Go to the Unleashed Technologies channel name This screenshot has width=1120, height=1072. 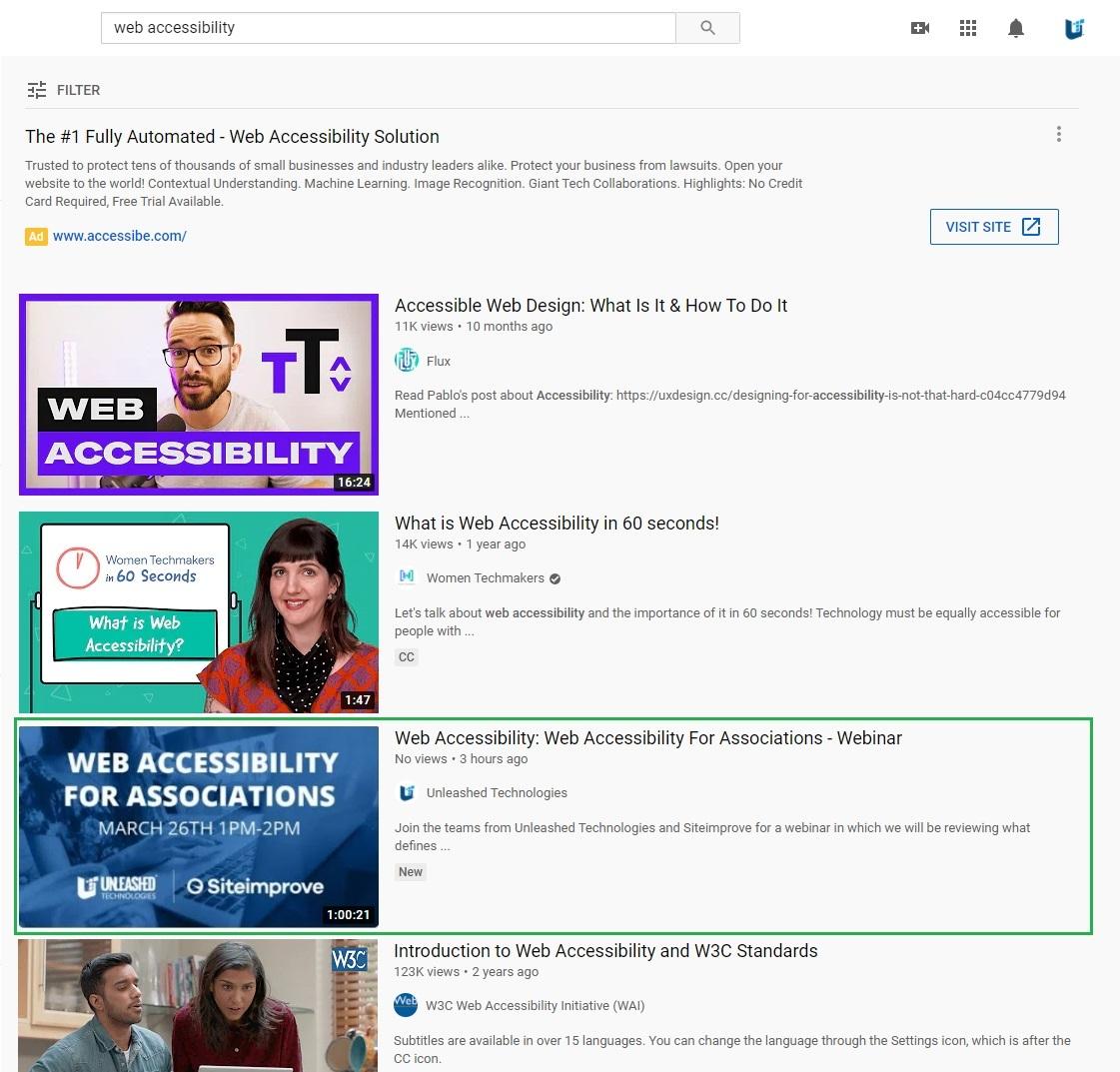[x=497, y=792]
